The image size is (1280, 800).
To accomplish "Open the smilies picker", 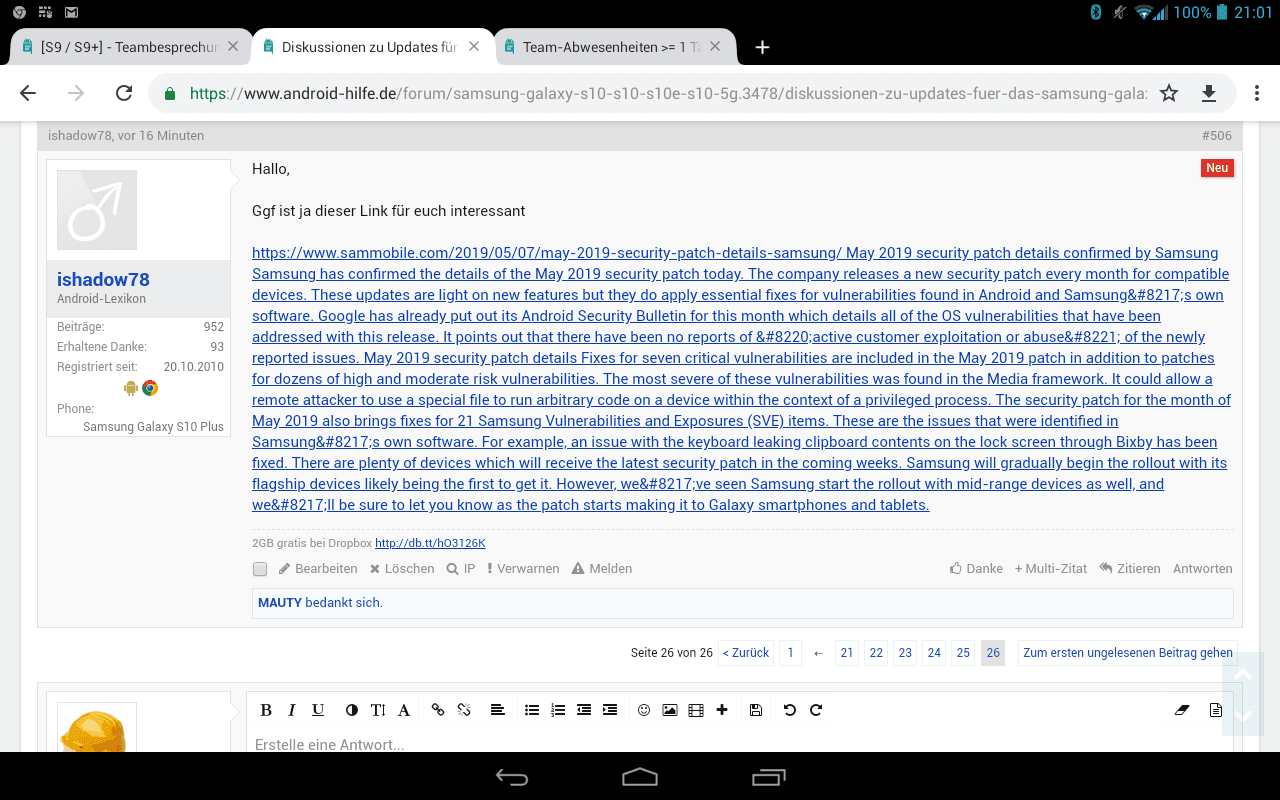I will coord(644,710).
